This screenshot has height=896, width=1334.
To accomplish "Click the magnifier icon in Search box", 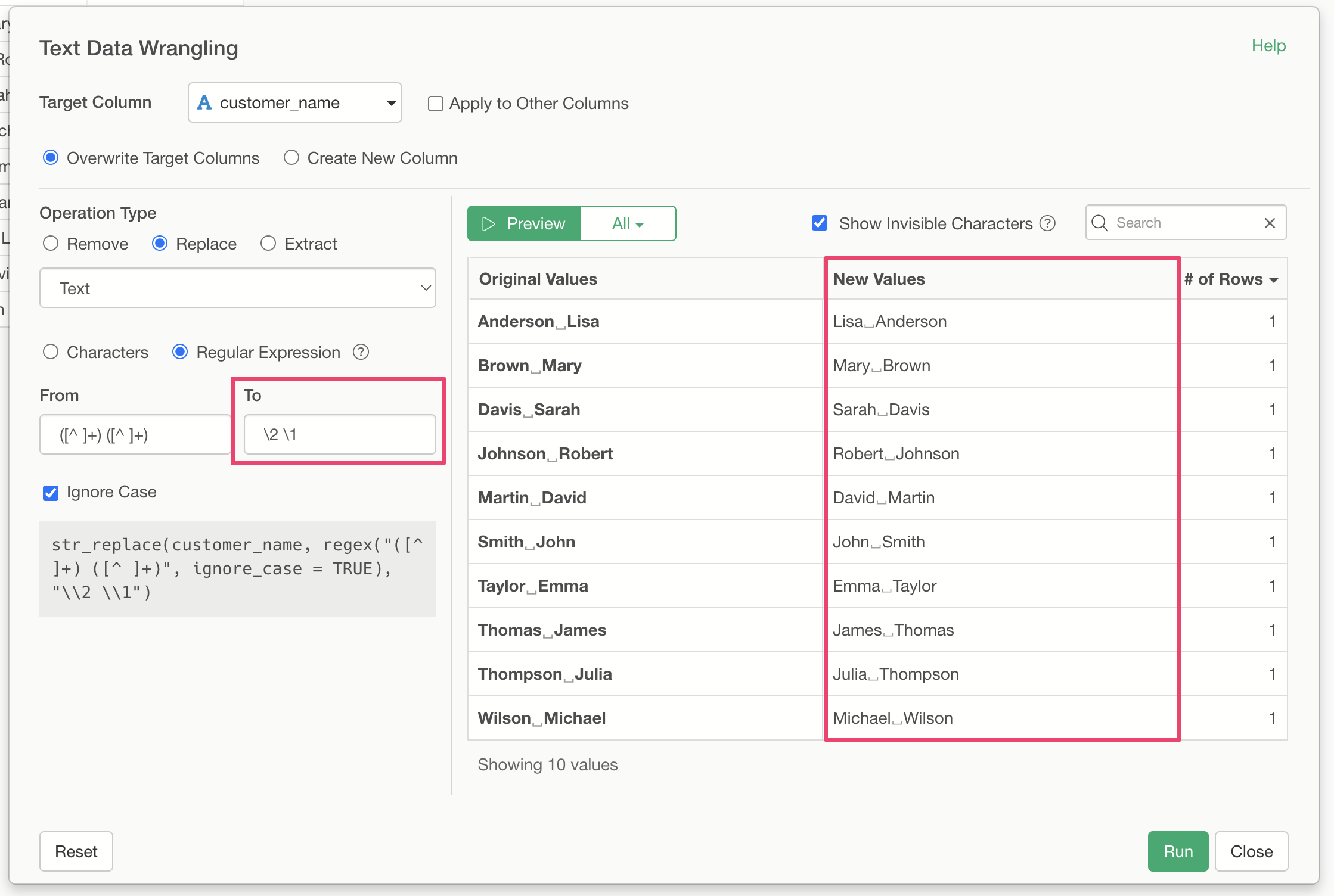I will [1099, 223].
